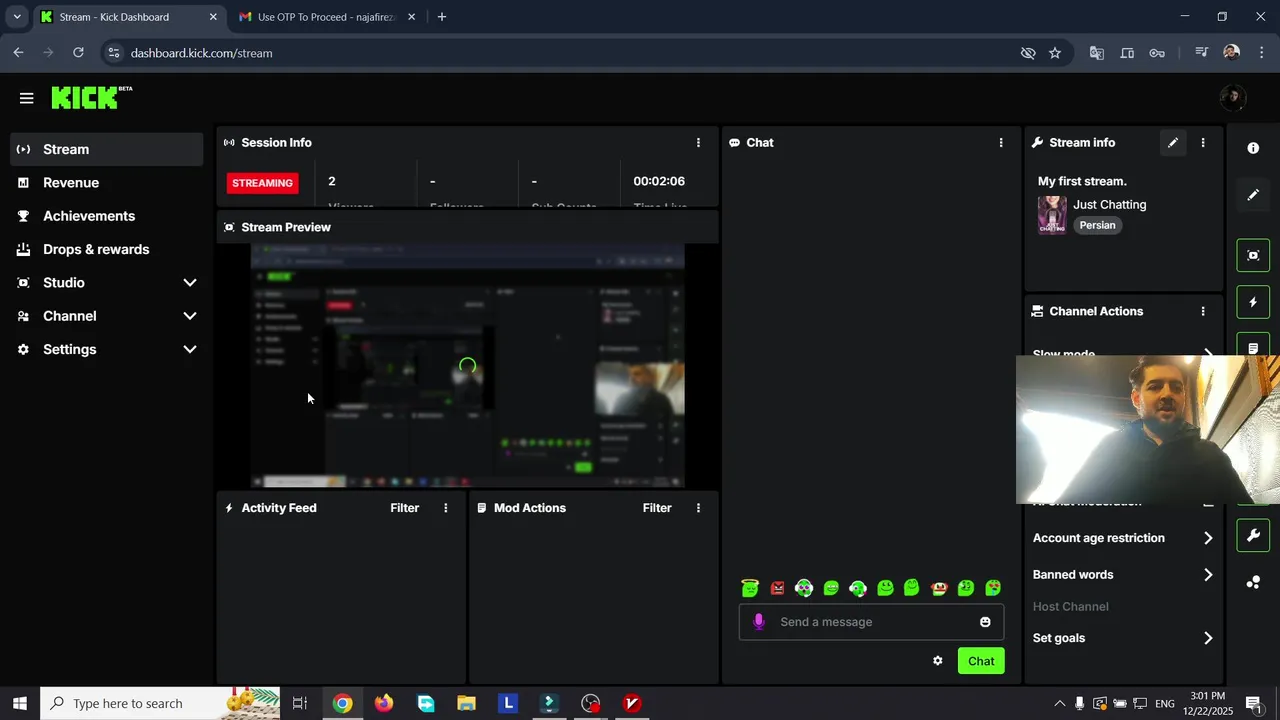Toggle the wrench widget icon in right rail
The image size is (1280, 720).
tap(1253, 535)
